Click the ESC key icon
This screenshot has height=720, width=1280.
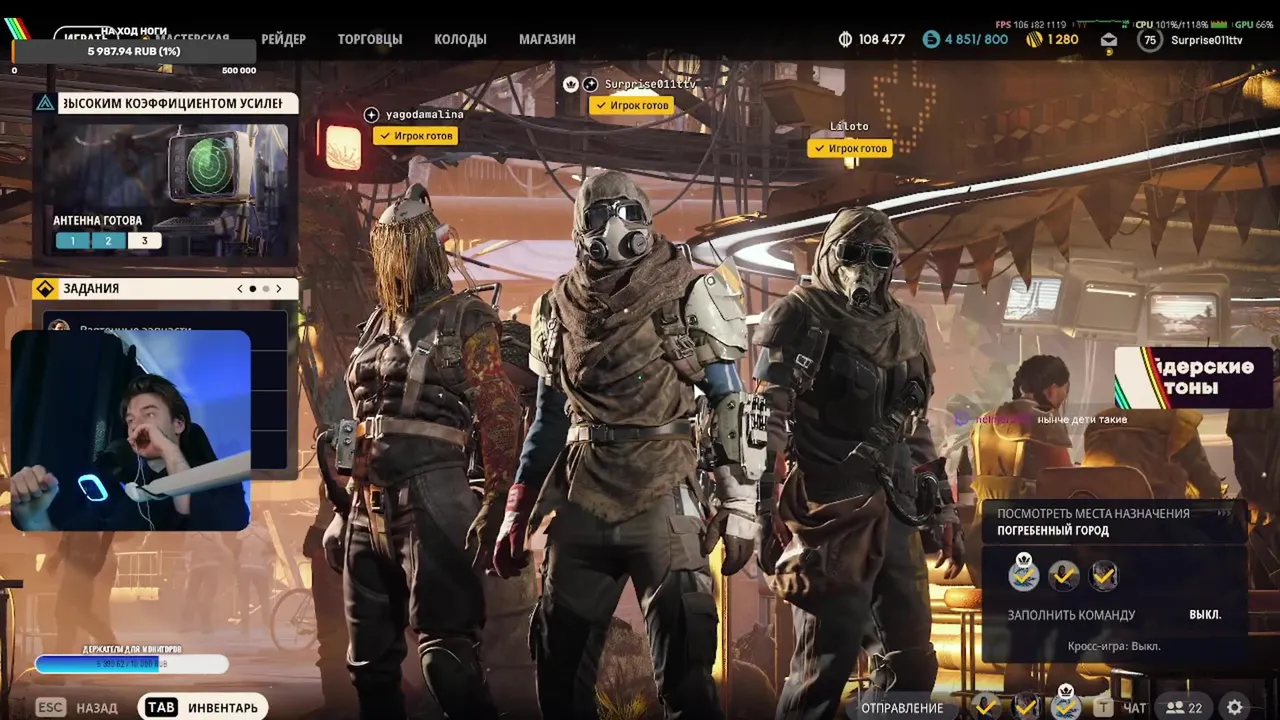click(51, 707)
